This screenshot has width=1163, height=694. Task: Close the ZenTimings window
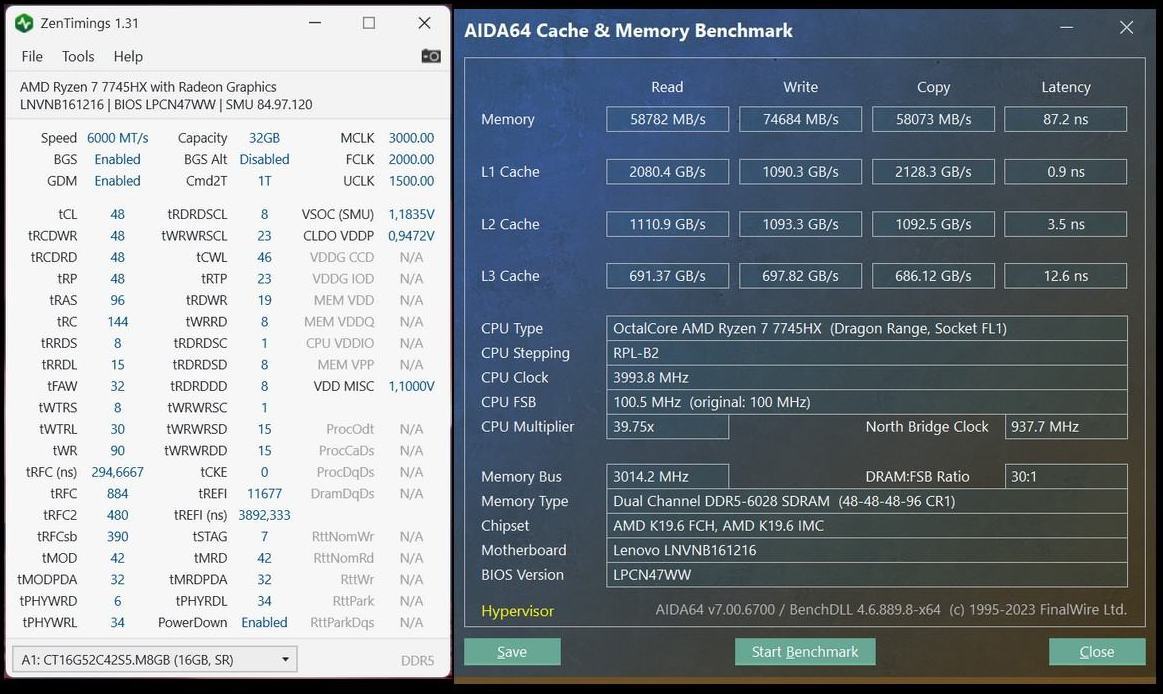tap(424, 23)
